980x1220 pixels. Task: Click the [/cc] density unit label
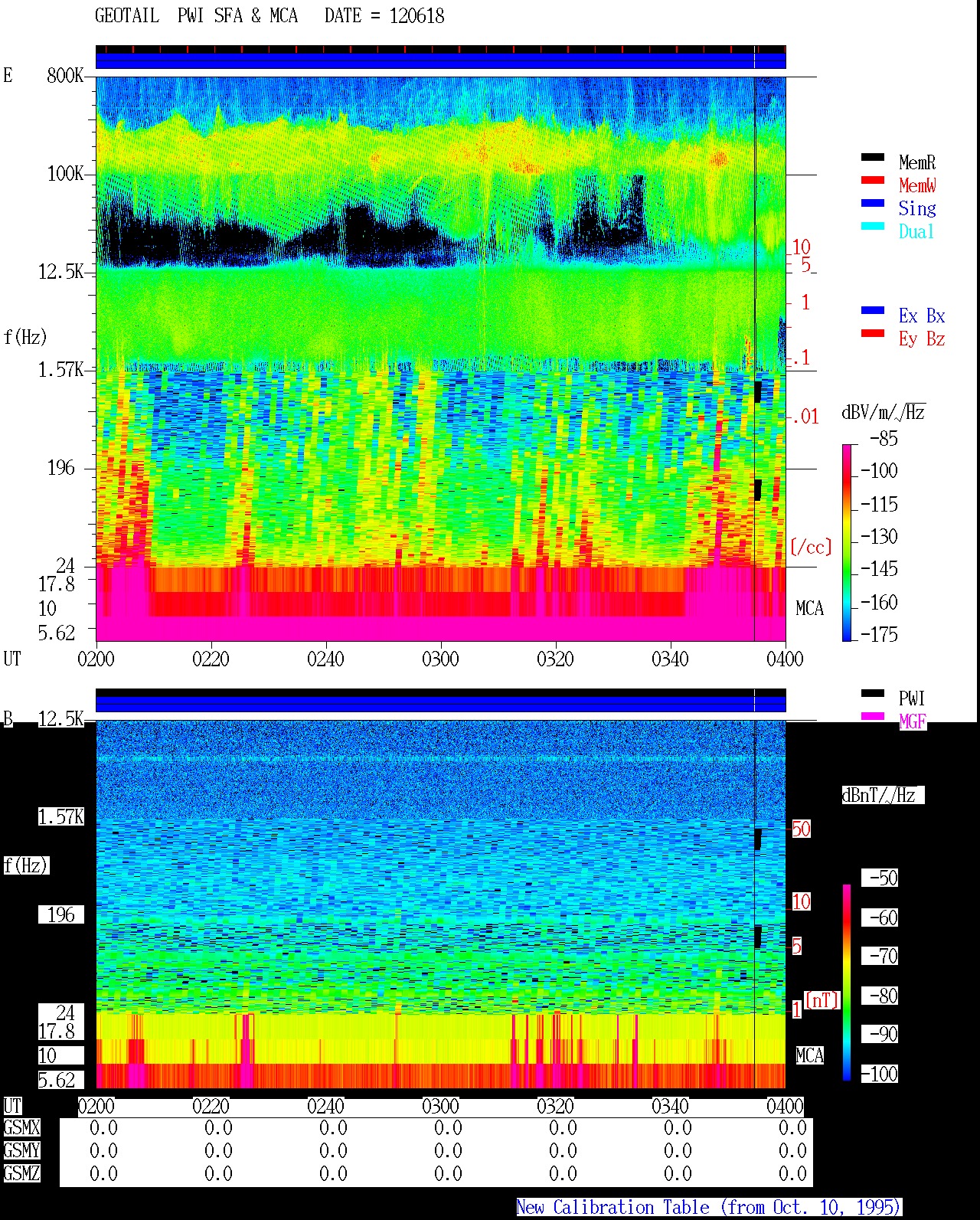point(811,547)
